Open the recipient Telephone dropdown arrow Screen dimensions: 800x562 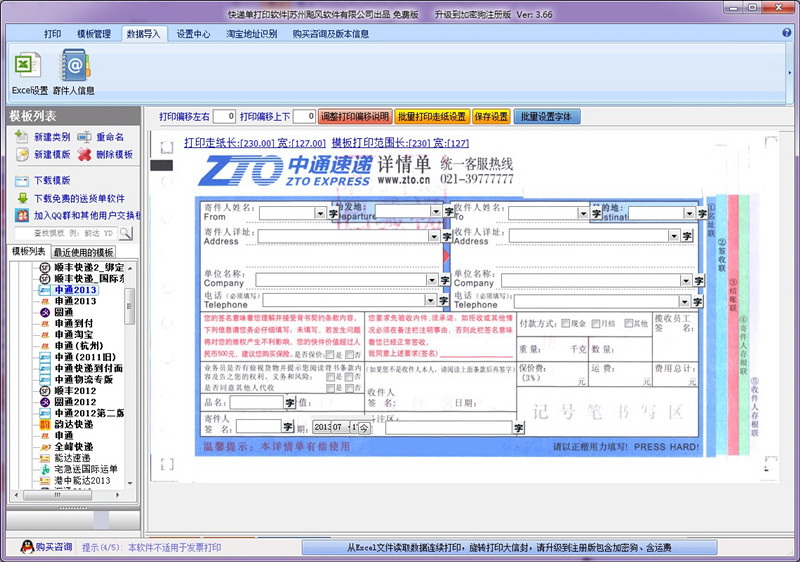pyautogui.click(x=684, y=302)
